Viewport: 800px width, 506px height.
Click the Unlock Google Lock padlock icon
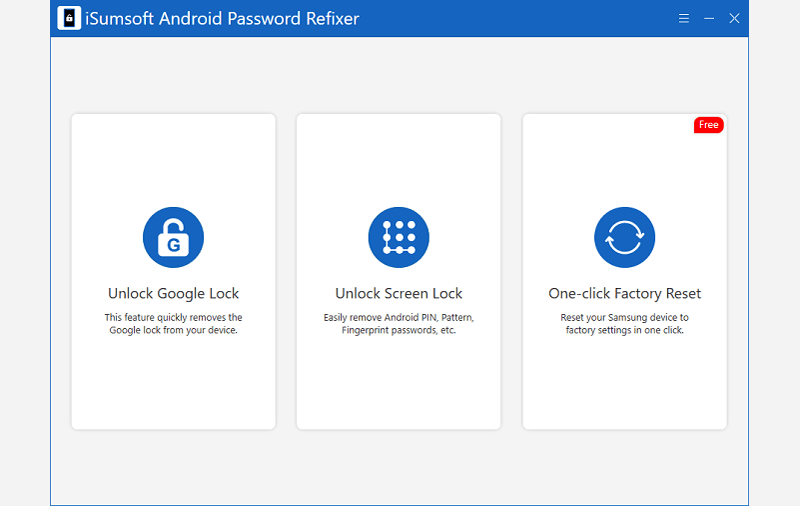(x=173, y=238)
